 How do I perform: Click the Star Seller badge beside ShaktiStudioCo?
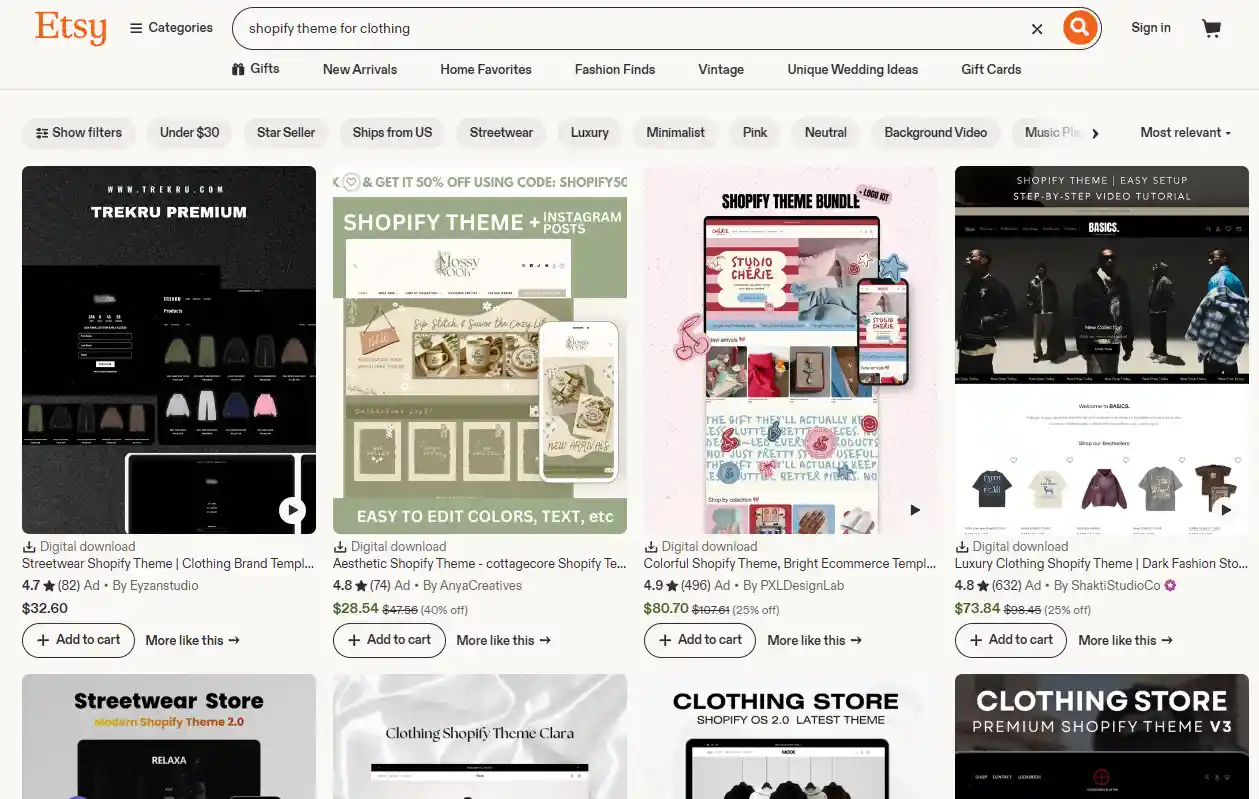coord(1170,585)
